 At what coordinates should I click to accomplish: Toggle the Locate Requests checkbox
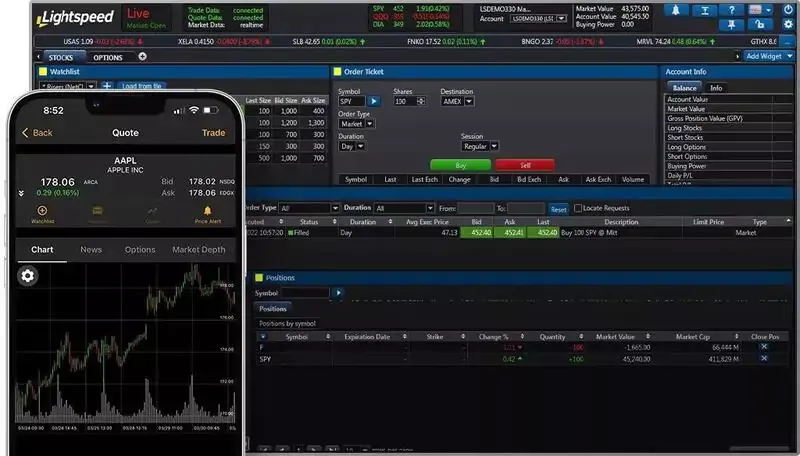(578, 208)
